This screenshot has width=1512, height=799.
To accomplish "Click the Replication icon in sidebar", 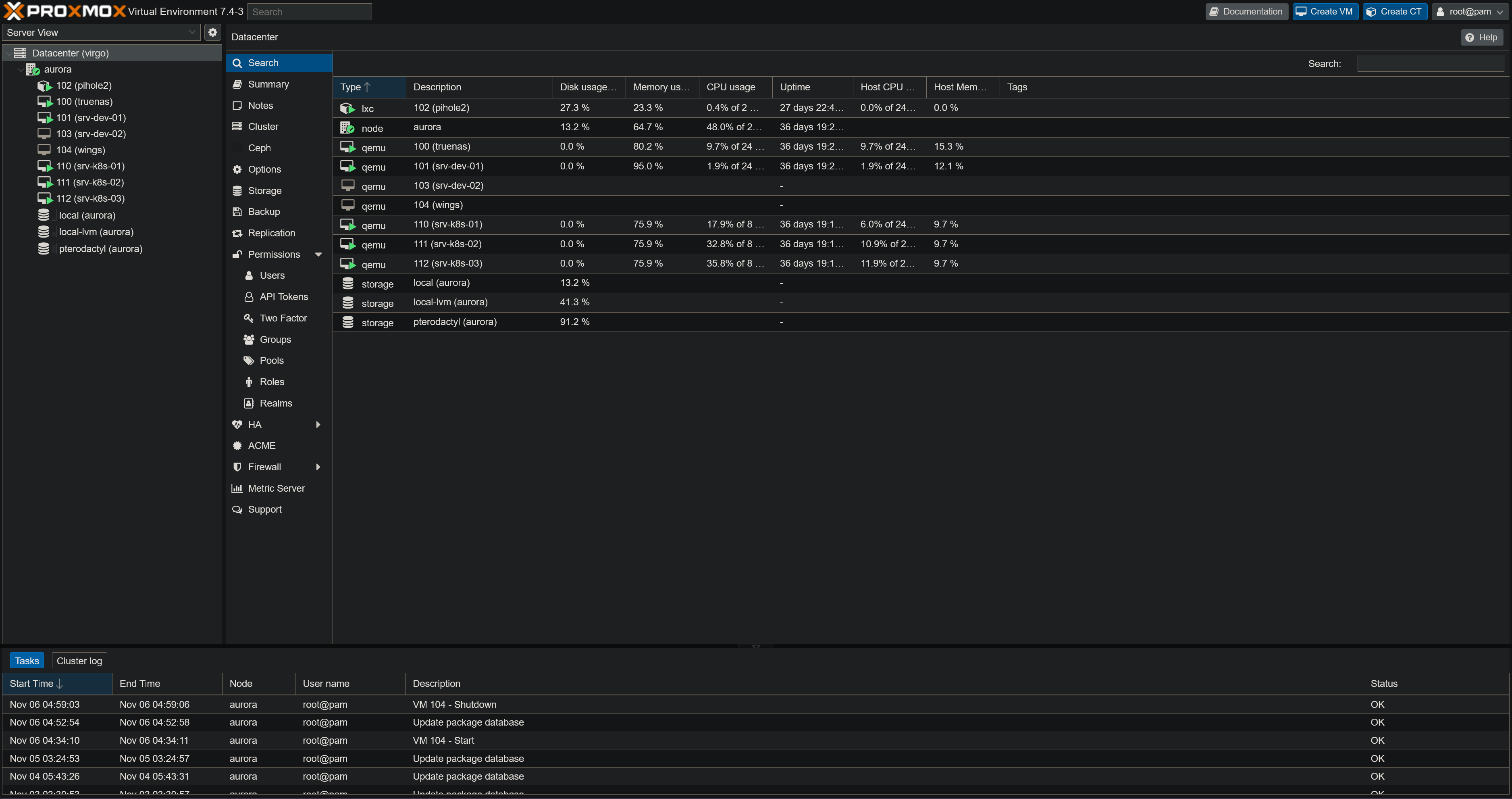I will pos(237,233).
